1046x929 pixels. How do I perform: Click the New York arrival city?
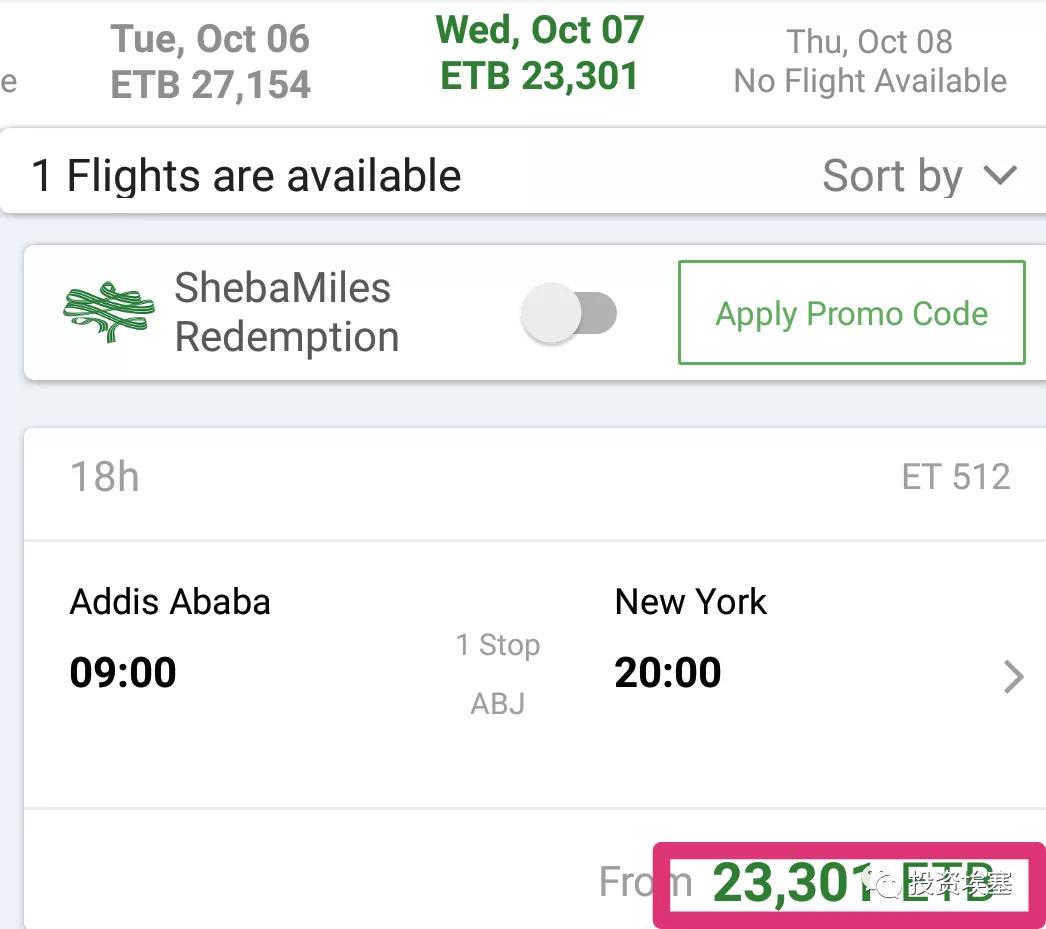point(690,602)
